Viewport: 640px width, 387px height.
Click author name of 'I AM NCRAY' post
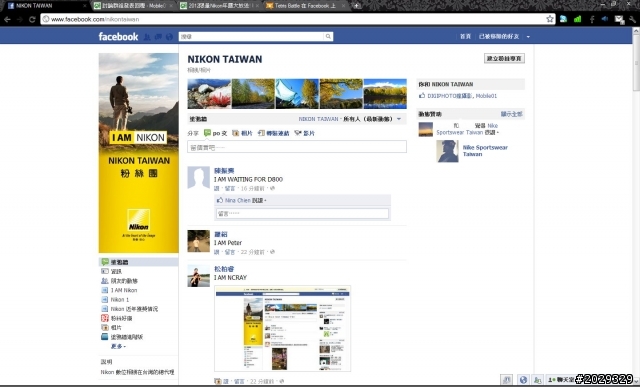224,269
